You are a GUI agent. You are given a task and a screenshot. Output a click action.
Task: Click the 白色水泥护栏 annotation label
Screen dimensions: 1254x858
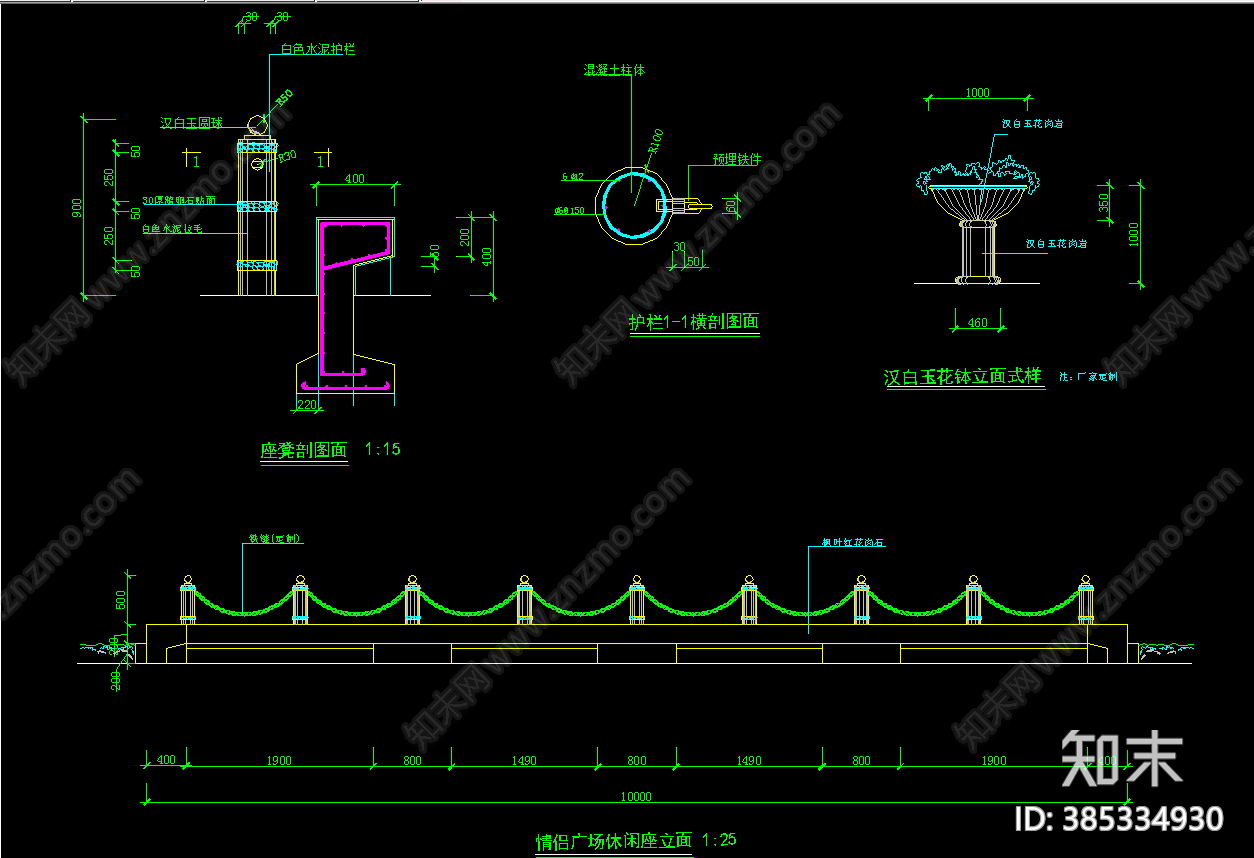point(317,49)
